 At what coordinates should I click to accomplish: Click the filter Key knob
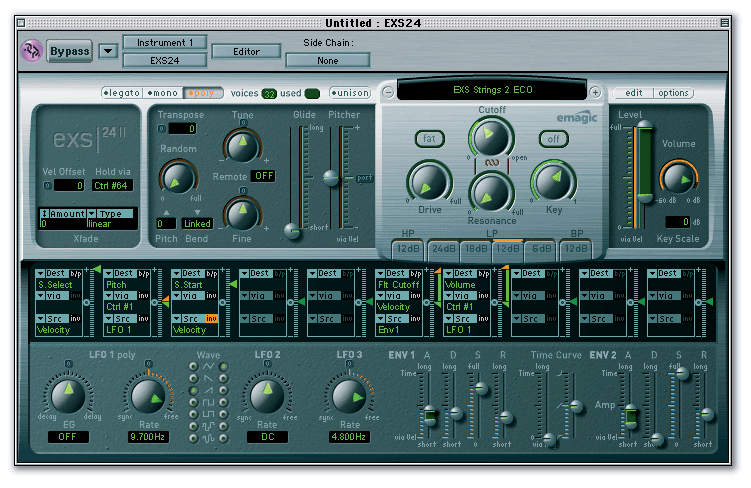coord(554,182)
